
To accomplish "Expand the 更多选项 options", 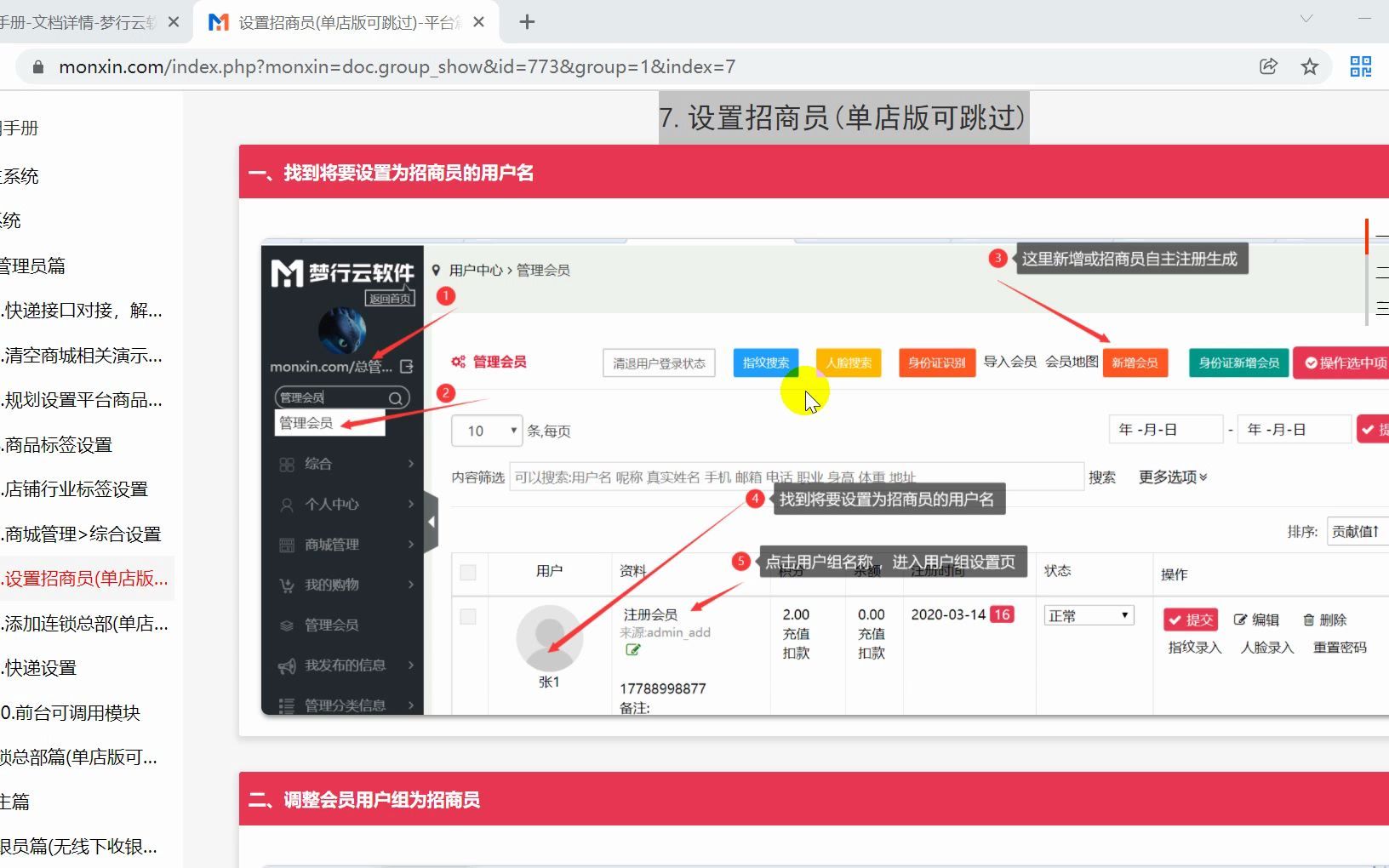I will [x=1173, y=477].
